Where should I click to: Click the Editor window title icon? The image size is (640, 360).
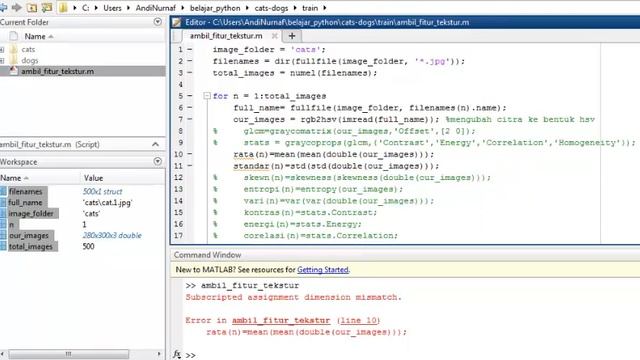[x=176, y=22]
